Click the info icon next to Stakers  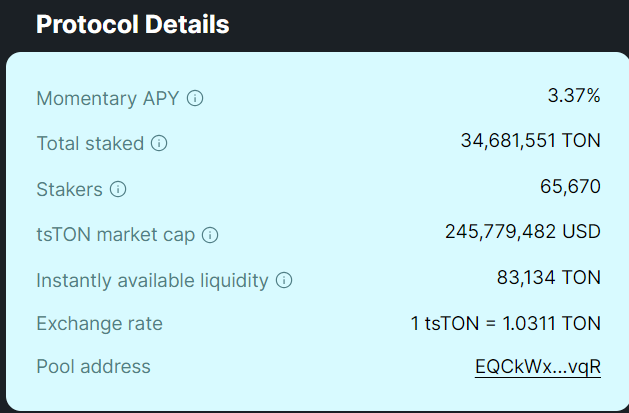click(x=118, y=189)
